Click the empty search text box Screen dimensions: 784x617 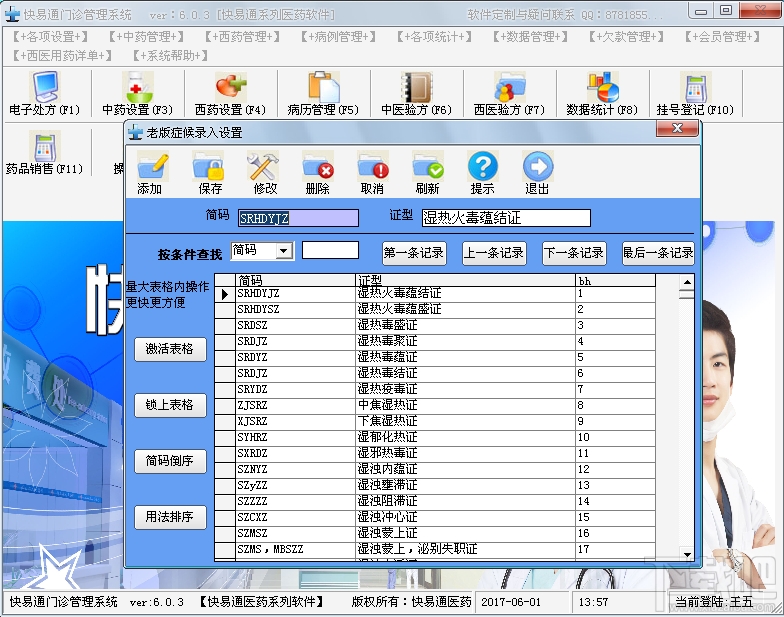330,250
